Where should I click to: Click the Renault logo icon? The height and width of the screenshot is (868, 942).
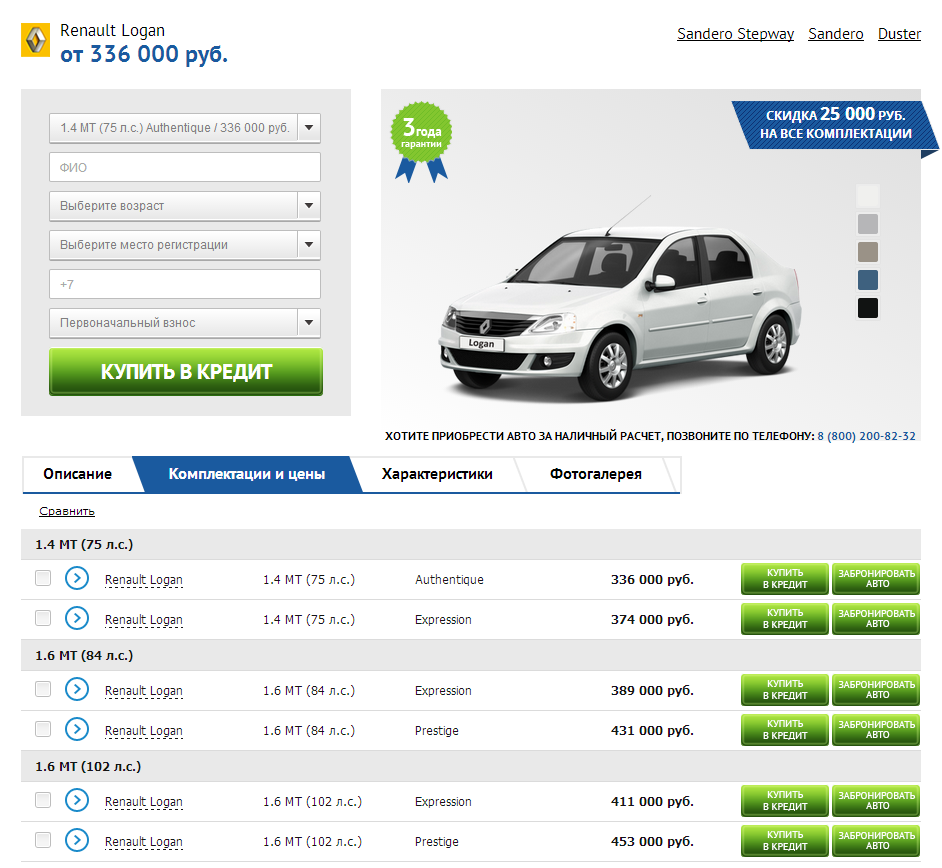pos(35,40)
